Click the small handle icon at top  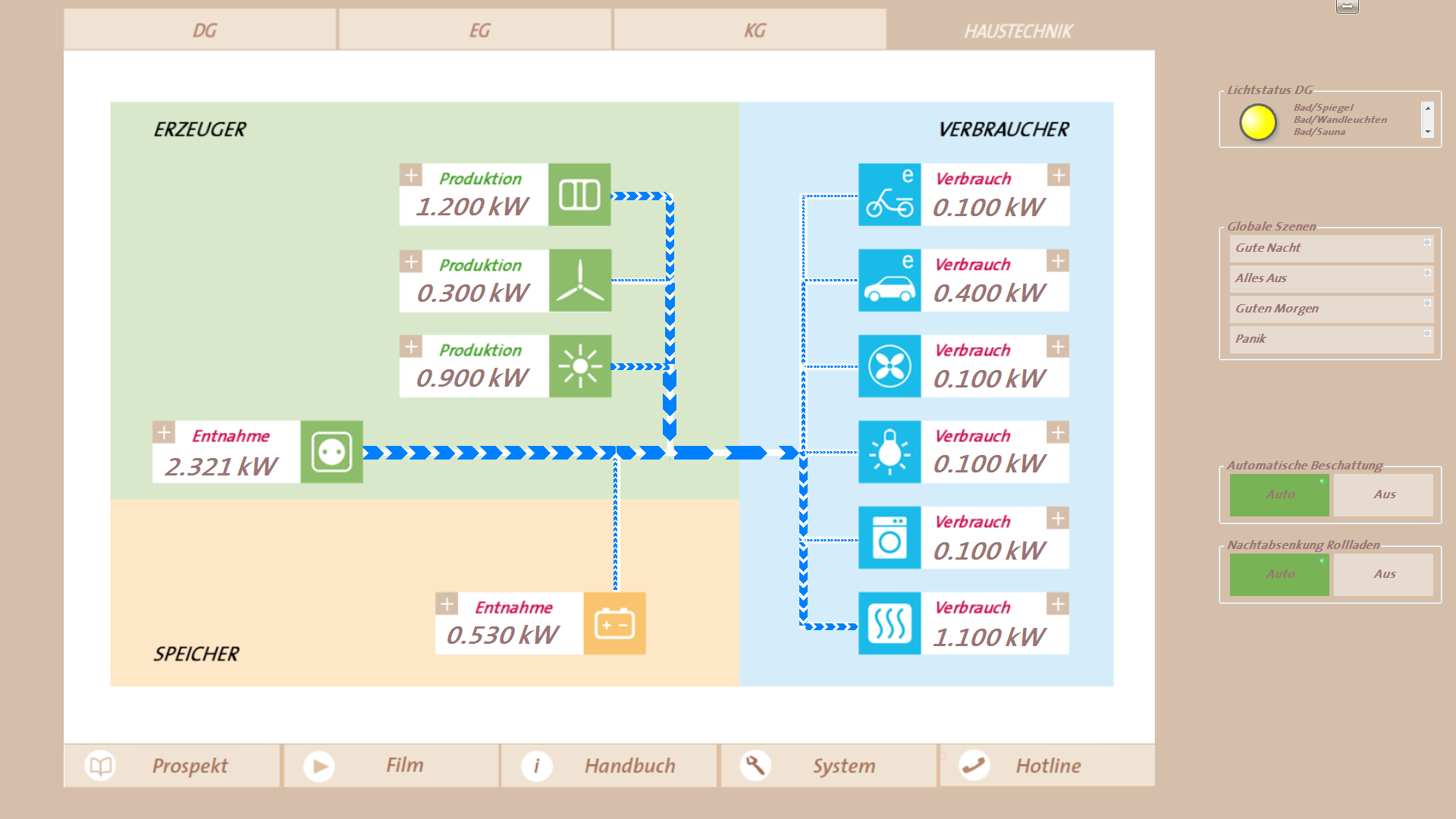[x=1348, y=6]
